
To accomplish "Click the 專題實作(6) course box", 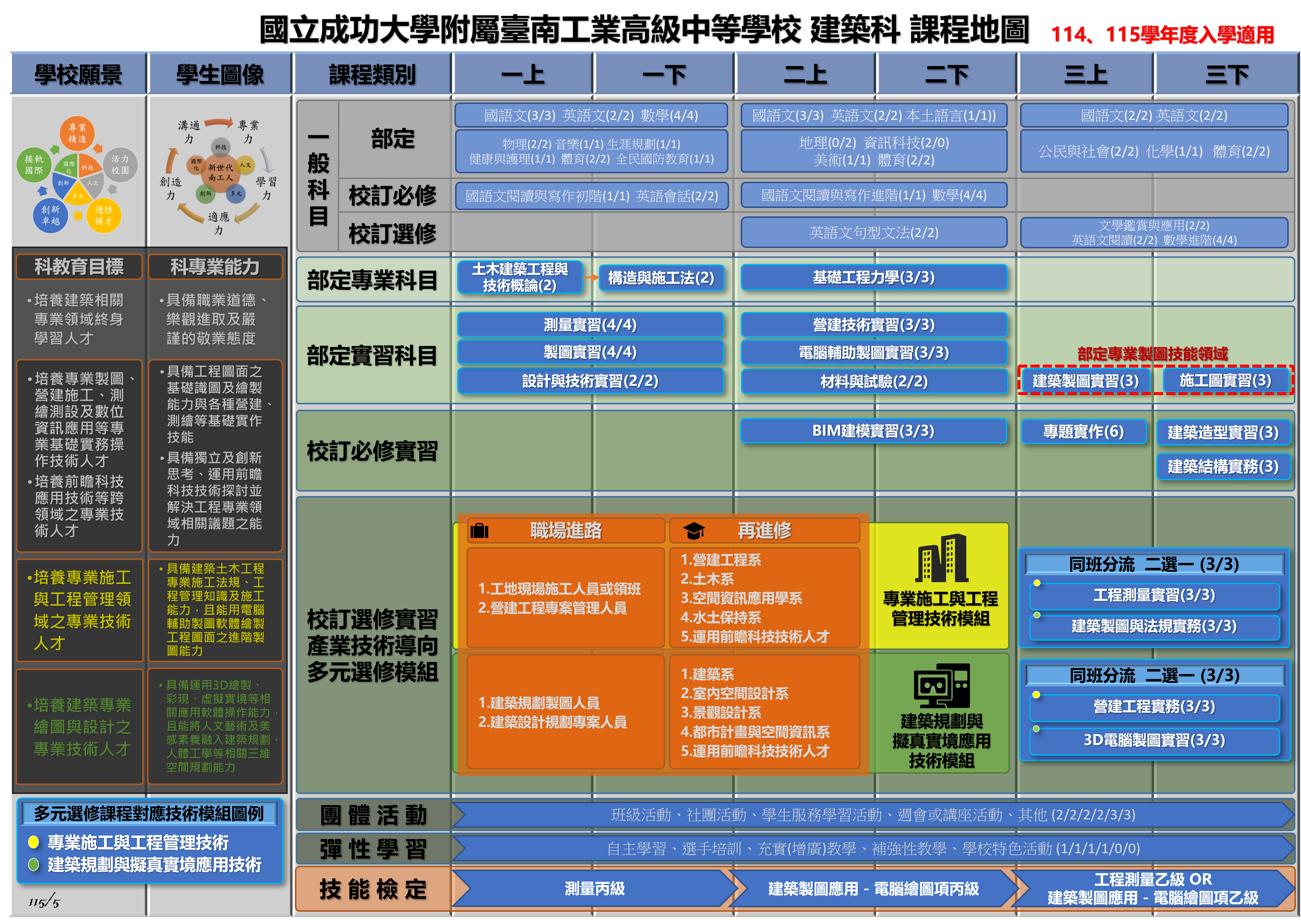I will 1083,432.
